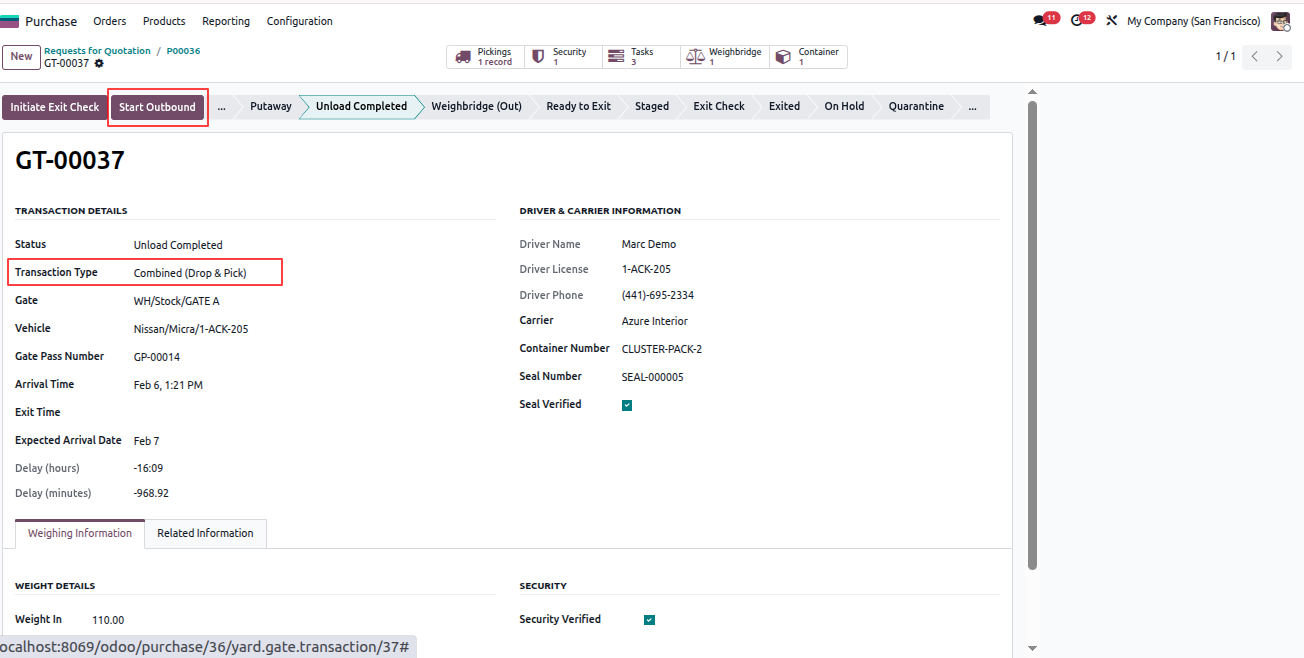The image size is (1304, 658).
Task: Click the Pickings truck icon
Action: pos(463,57)
